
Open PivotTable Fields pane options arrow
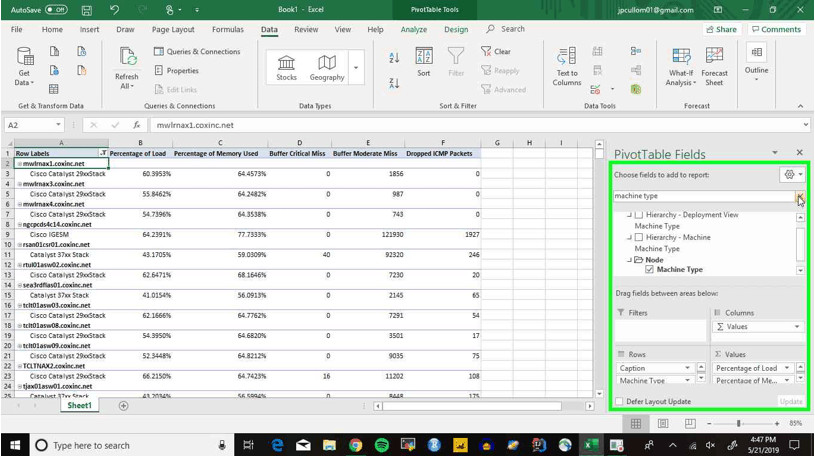774,153
